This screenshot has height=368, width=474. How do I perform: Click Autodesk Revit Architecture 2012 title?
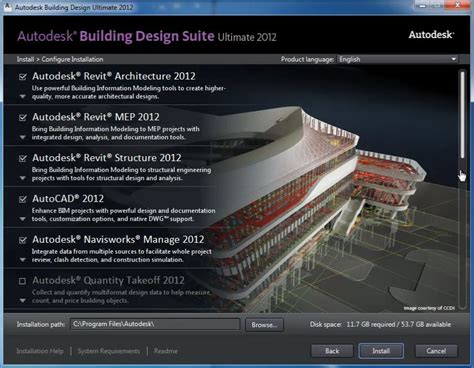(x=114, y=76)
